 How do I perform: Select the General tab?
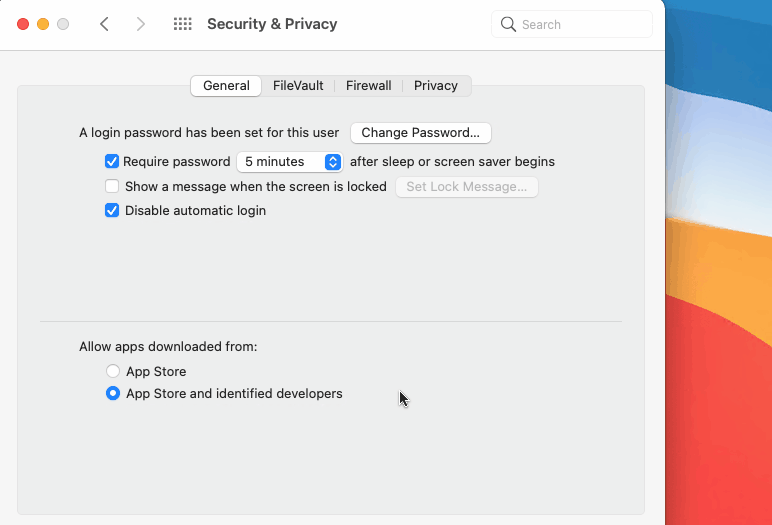(x=226, y=86)
